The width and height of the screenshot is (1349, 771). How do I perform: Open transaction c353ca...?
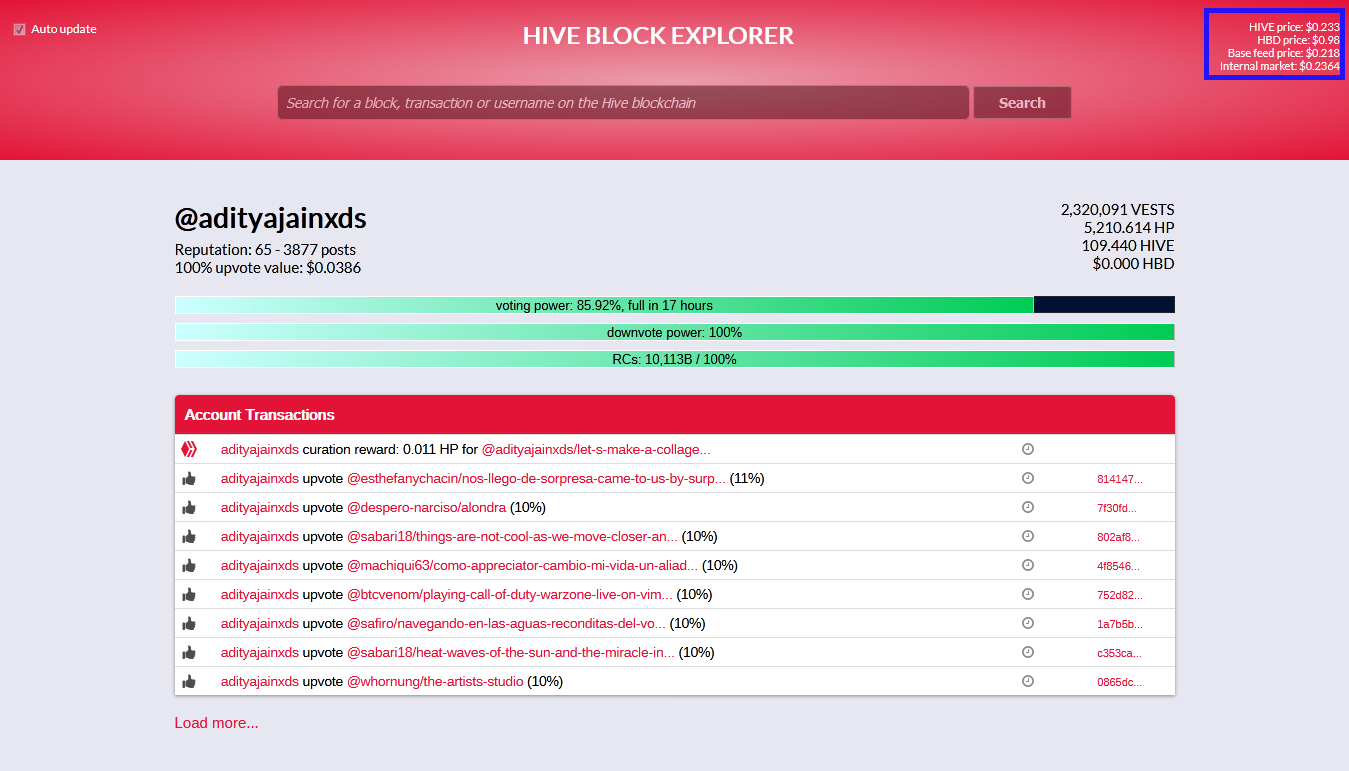tap(1119, 654)
